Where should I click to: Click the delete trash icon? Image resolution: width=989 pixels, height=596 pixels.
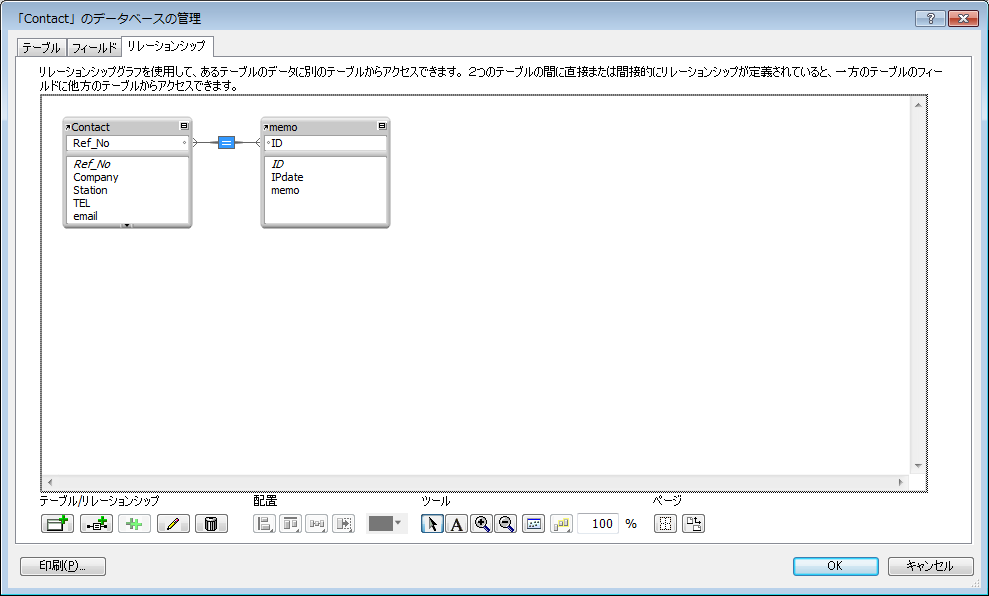coord(211,523)
